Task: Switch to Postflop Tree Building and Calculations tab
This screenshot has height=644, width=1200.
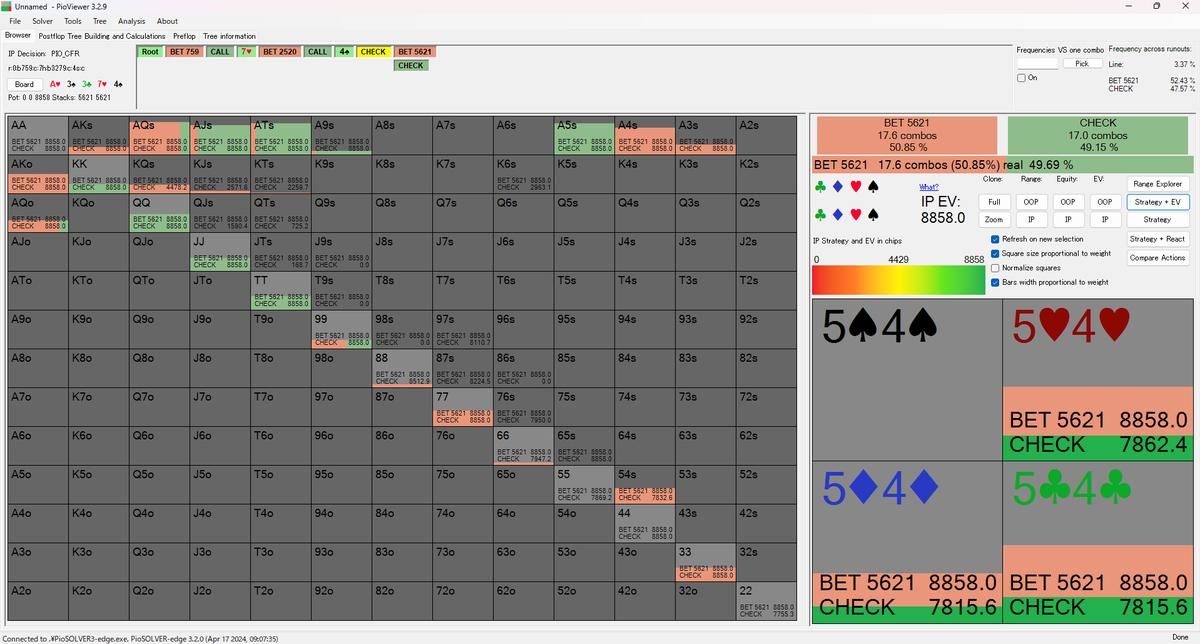Action: tap(102, 36)
